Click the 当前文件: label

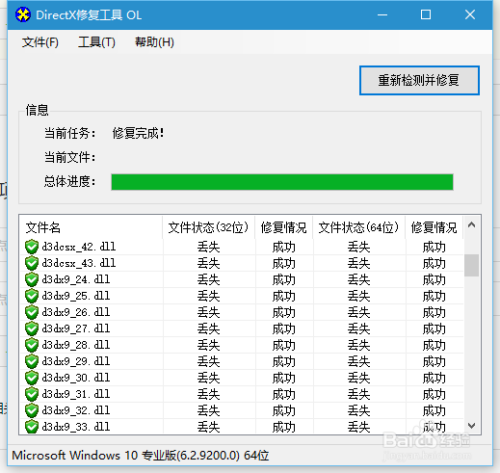[x=70, y=158]
